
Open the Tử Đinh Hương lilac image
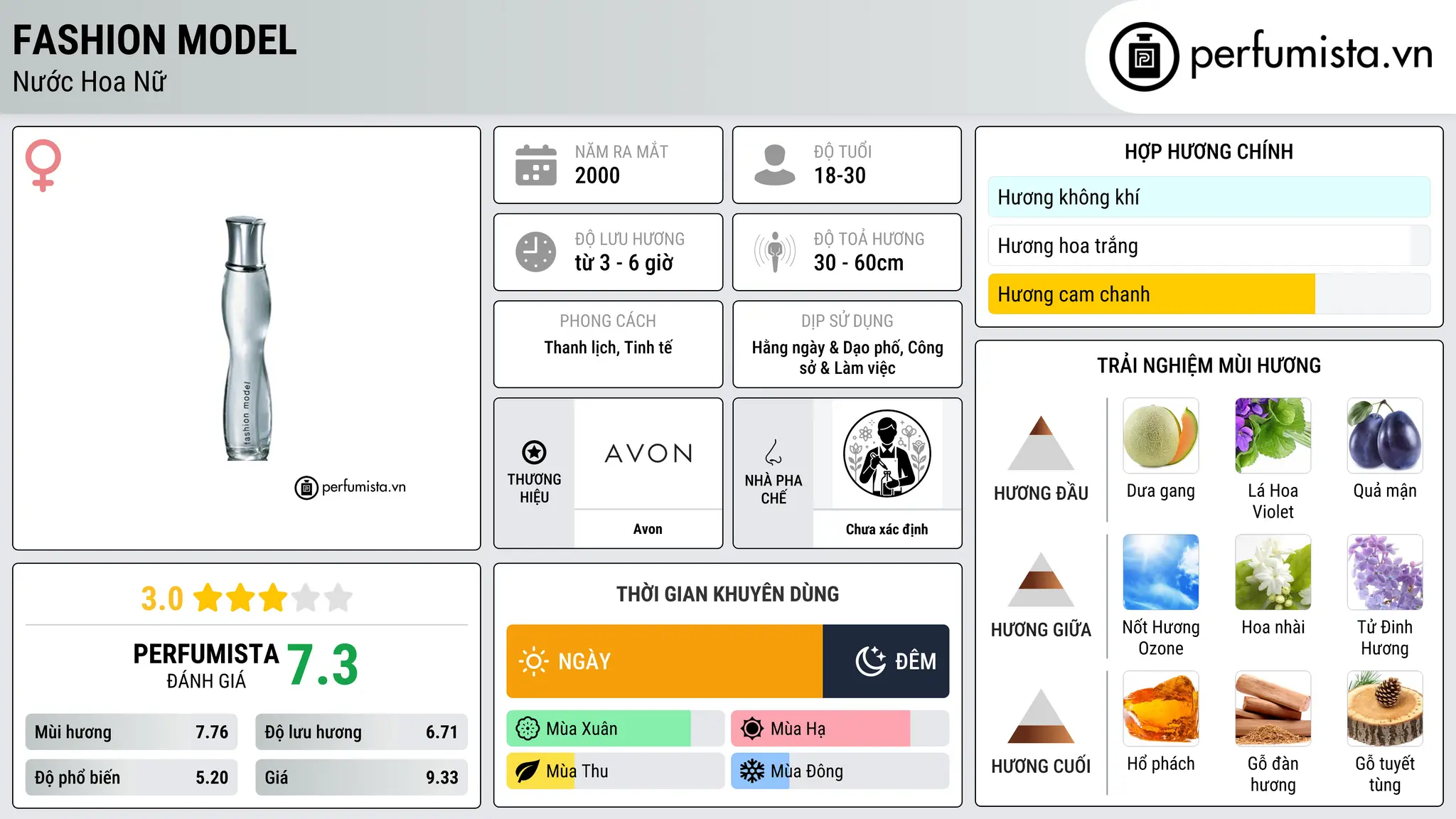coord(1385,572)
